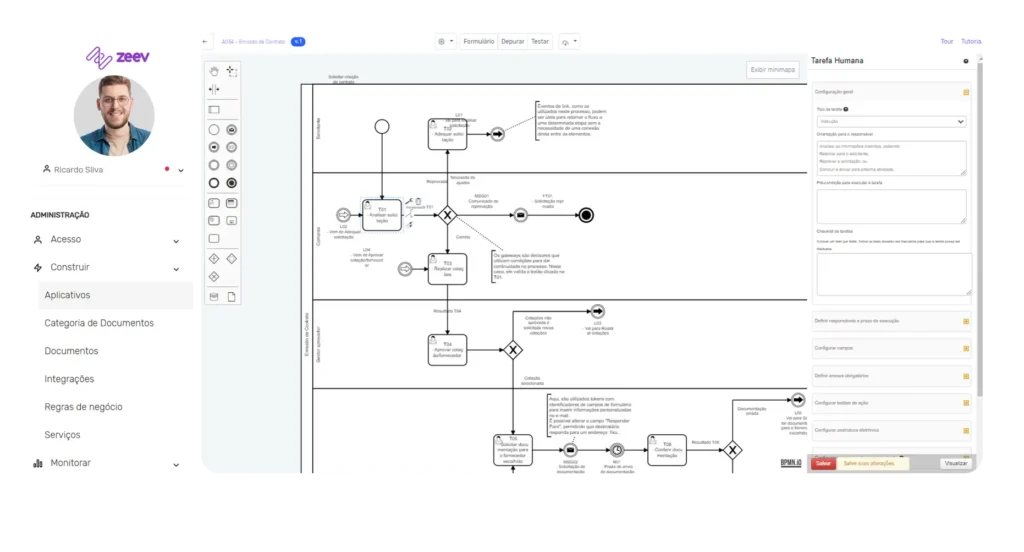Image resolution: width=1024 pixels, height=552 pixels.
Task: Go to Regras de negócio menu item
Action: [83, 407]
